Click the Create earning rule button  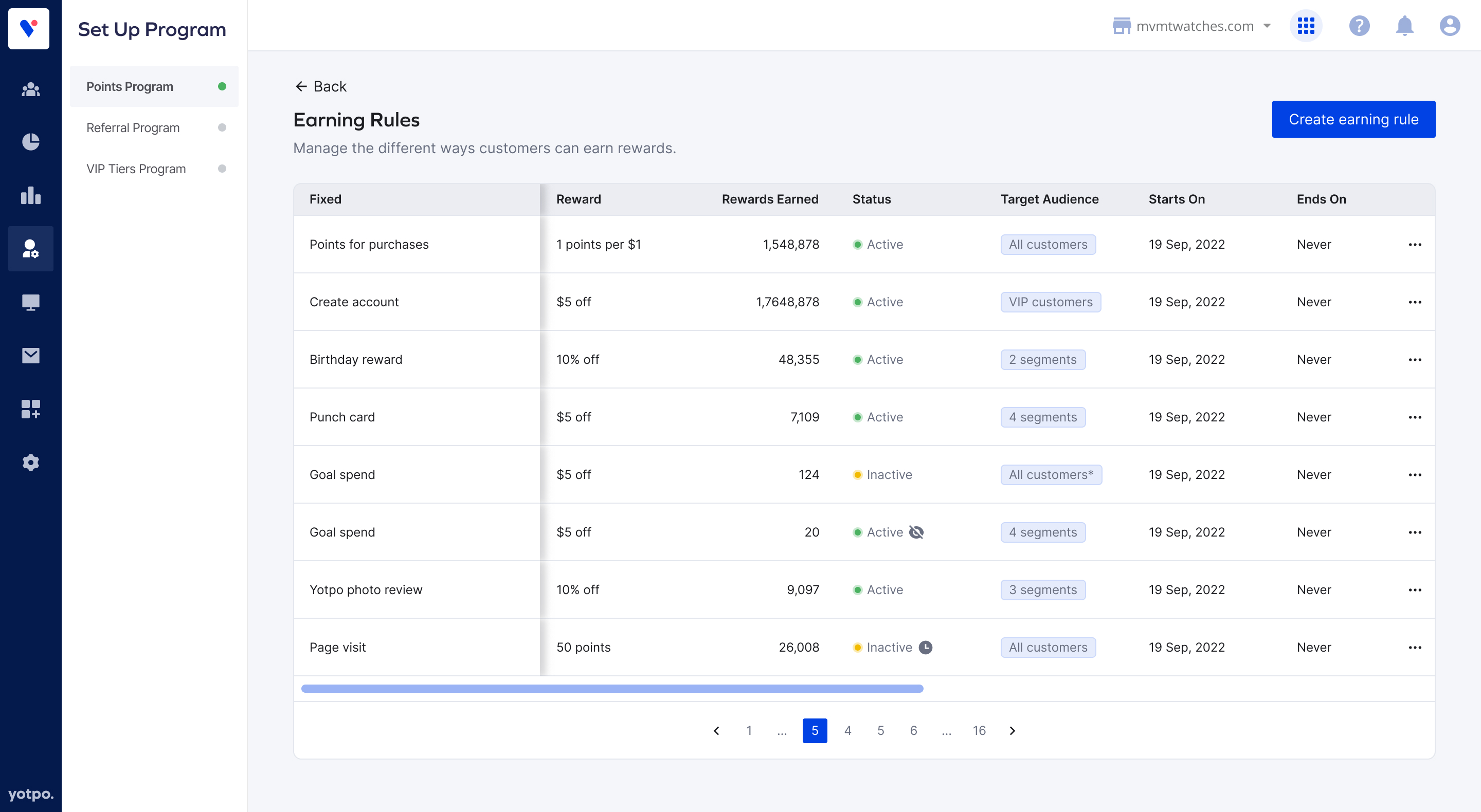point(1353,120)
